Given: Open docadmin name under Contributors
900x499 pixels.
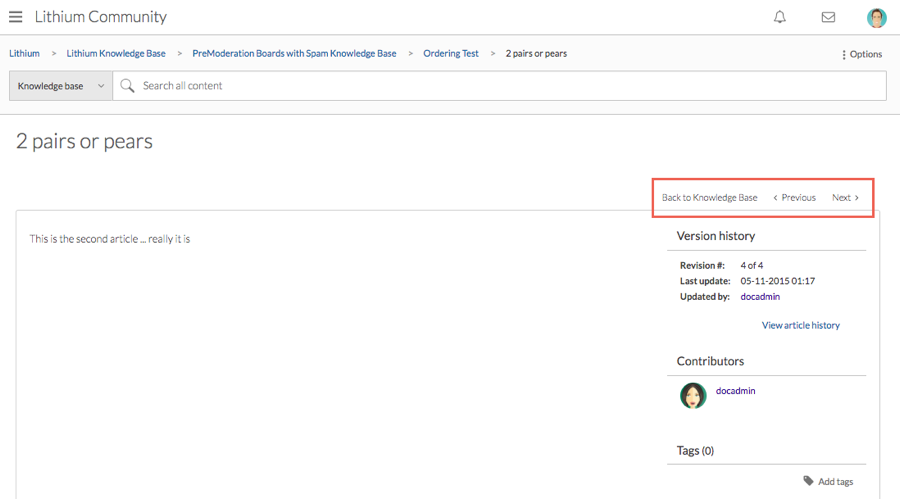Looking at the screenshot, I should (735, 390).
